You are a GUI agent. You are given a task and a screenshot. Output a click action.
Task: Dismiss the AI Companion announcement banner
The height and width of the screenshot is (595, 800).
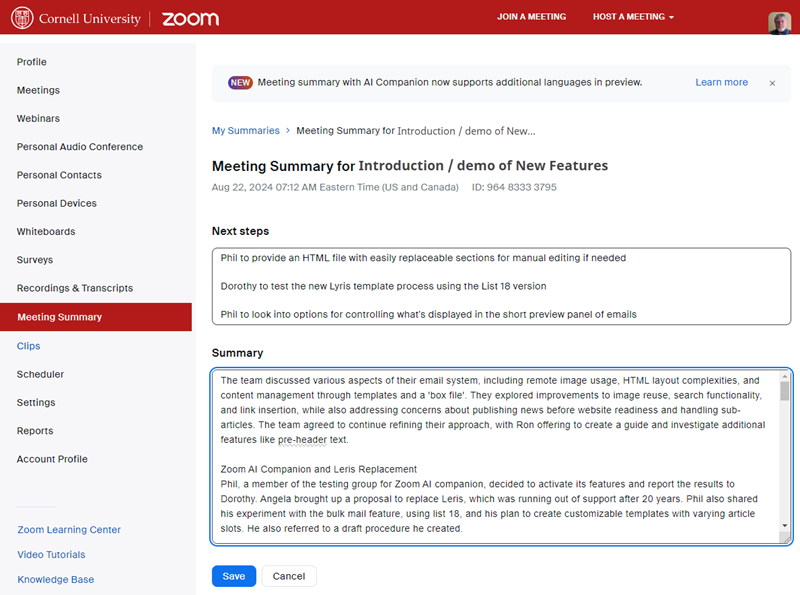click(772, 83)
